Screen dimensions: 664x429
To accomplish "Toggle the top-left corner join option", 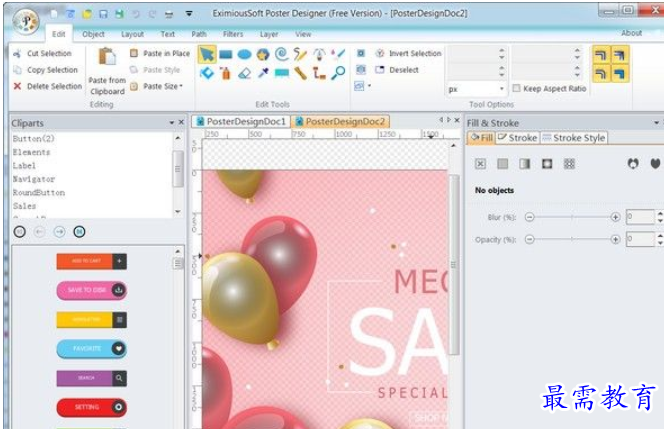I will coord(601,55).
